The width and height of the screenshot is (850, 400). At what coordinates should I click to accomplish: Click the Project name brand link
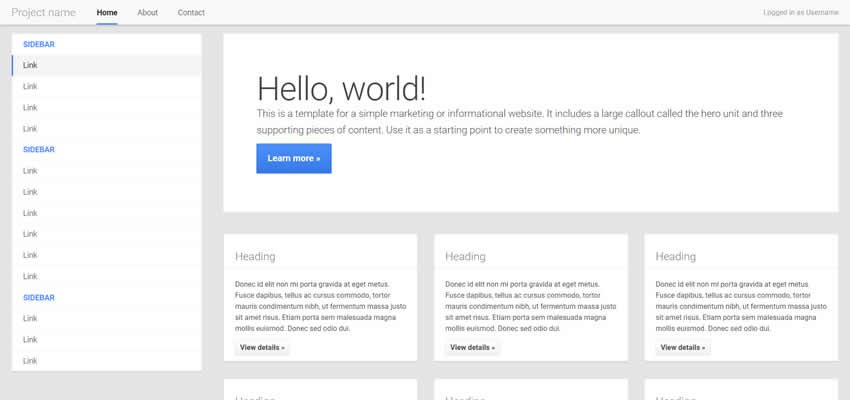[x=43, y=12]
